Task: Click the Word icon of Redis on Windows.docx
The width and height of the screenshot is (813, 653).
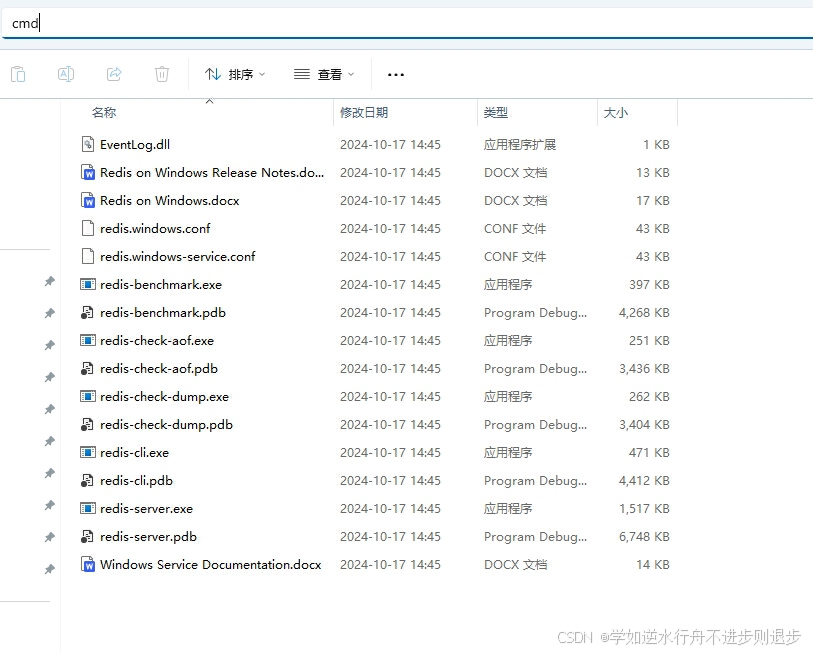Action: coord(88,200)
